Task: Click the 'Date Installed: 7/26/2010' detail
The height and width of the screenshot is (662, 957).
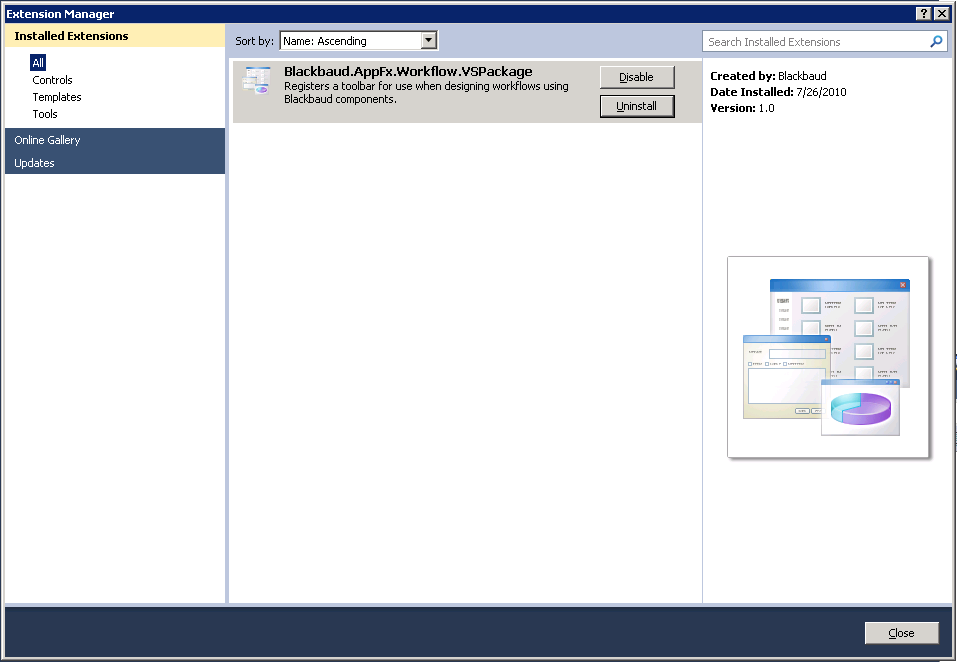Action: coord(778,92)
